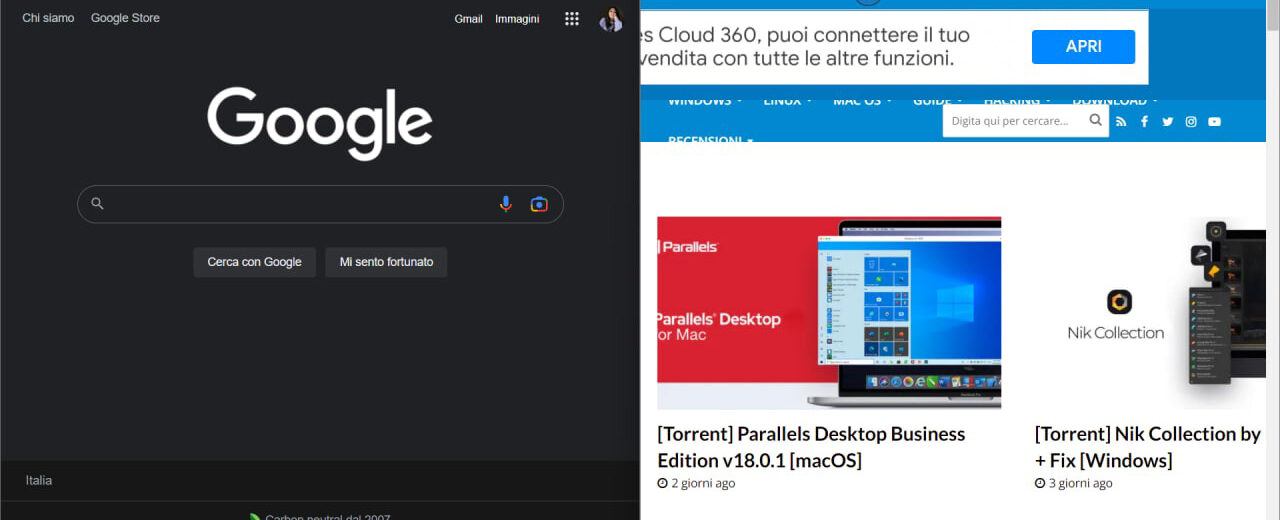Start a voice search with the microphone
This screenshot has width=1280, height=520.
tap(506, 204)
